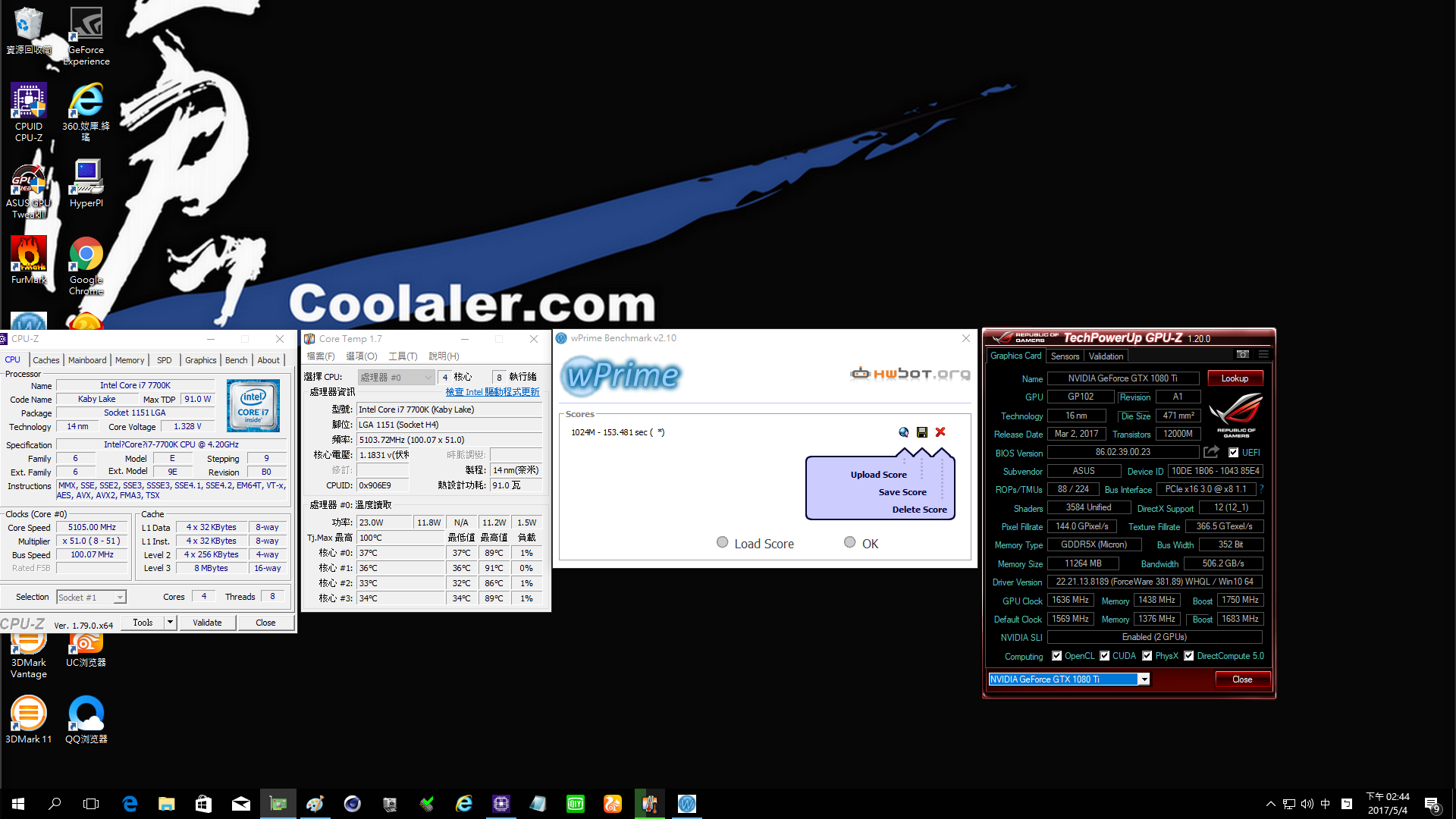Toggle the OpenCL checkbox in GPU-Z

(x=1056, y=656)
